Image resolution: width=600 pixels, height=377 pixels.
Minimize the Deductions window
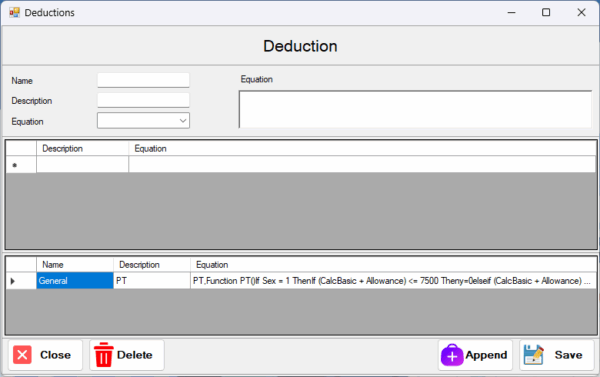pyautogui.click(x=512, y=13)
